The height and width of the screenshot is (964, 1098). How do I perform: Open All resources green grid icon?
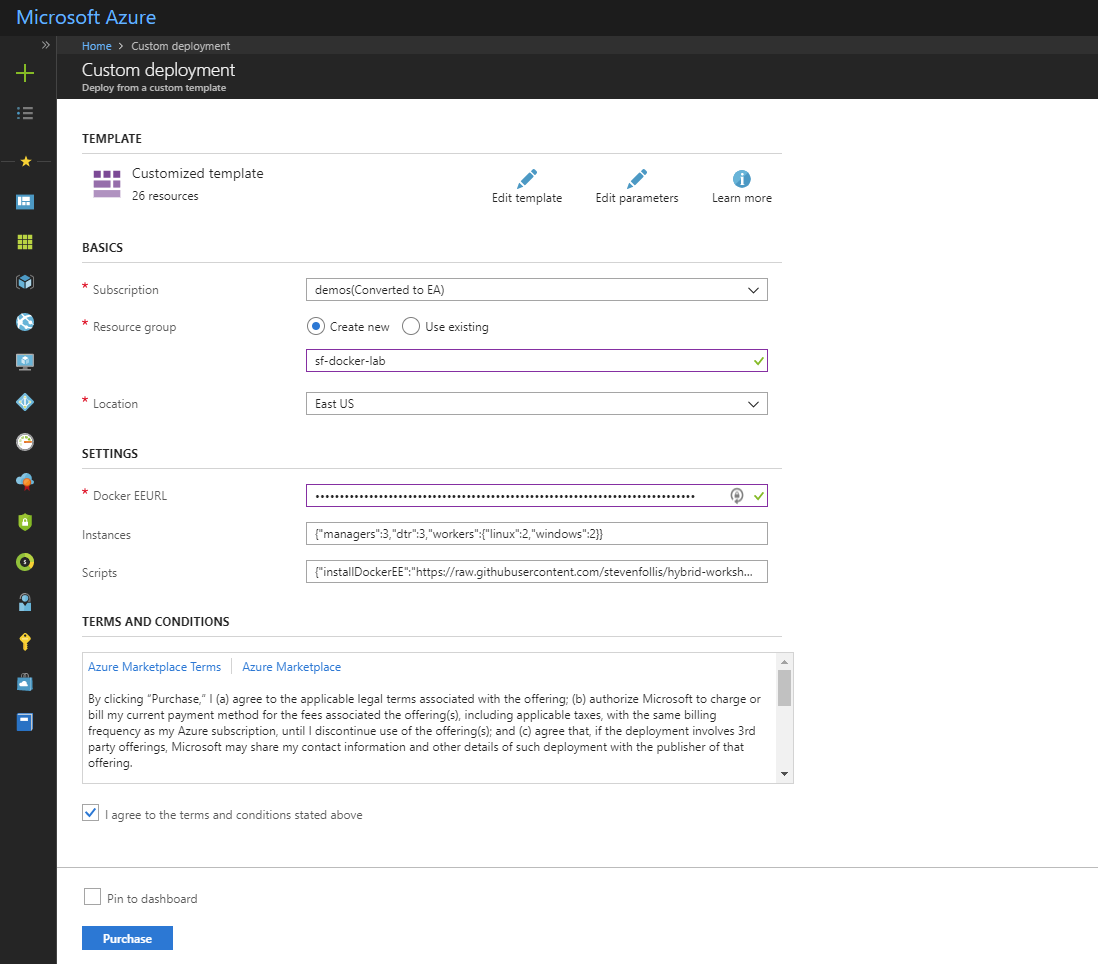coord(25,242)
